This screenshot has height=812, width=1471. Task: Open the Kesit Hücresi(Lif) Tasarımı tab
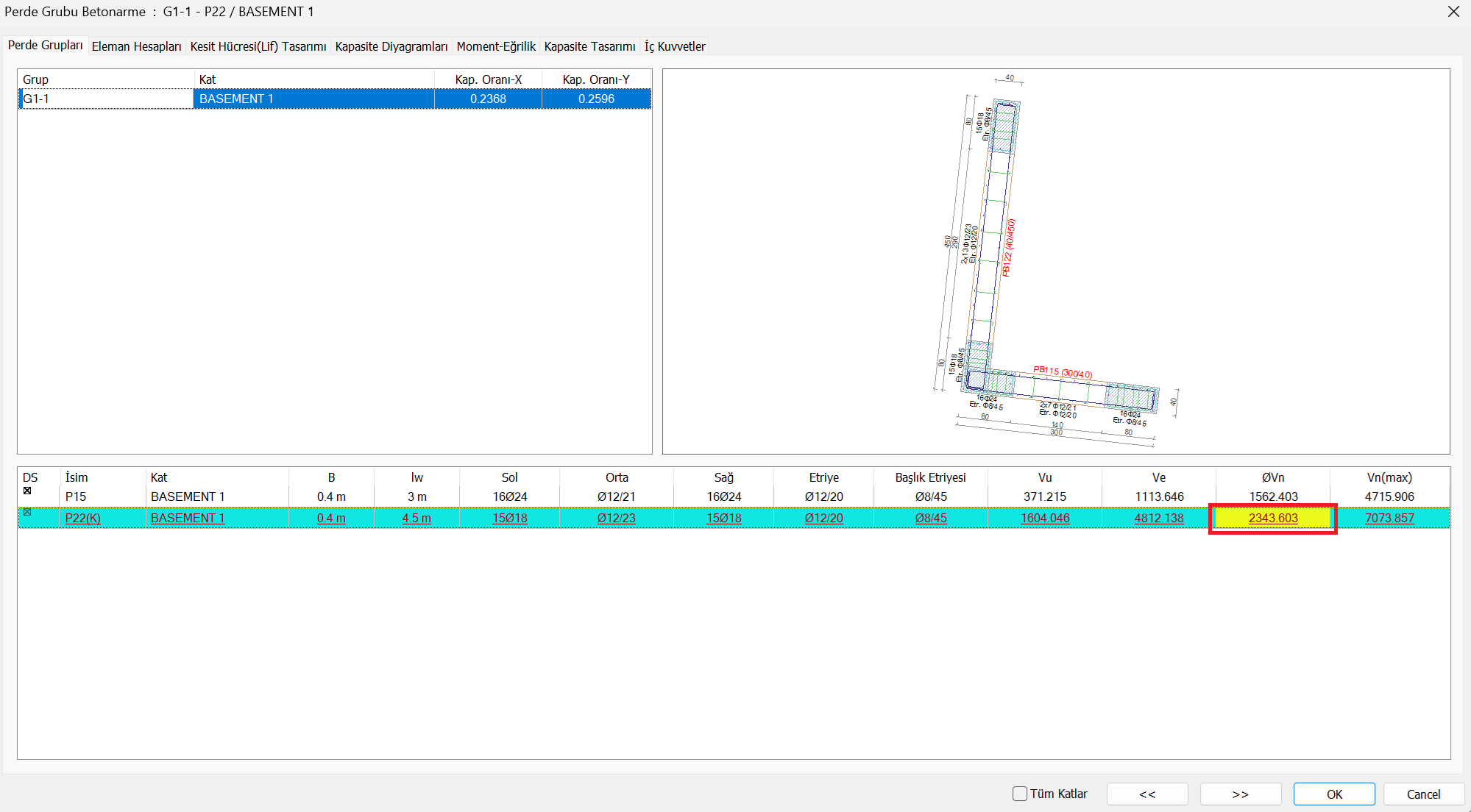pos(258,46)
